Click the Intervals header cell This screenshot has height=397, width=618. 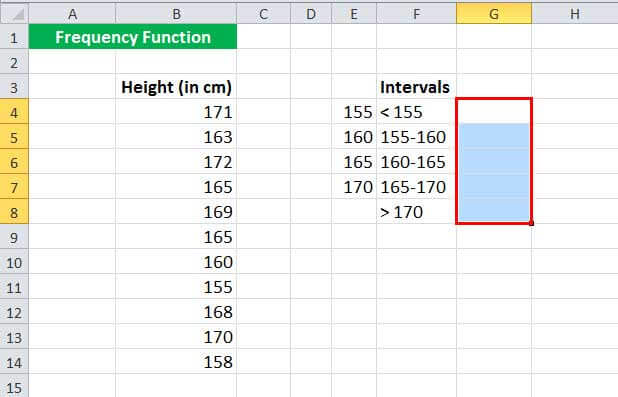[x=417, y=87]
